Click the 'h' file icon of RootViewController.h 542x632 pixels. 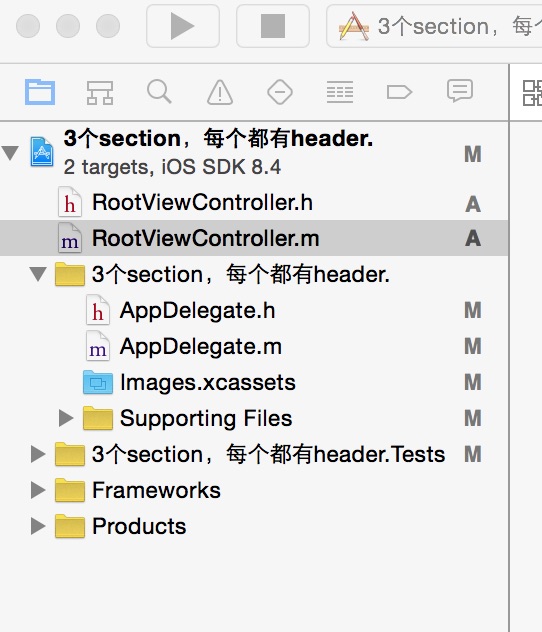pyautogui.click(x=69, y=202)
